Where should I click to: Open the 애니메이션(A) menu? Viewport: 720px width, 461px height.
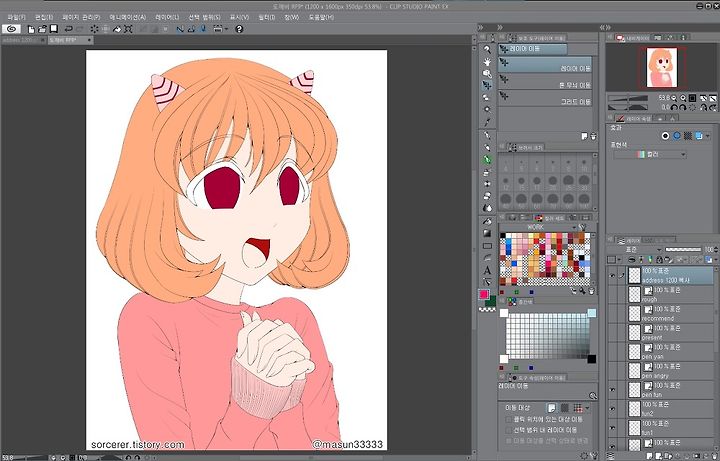pyautogui.click(x=128, y=17)
